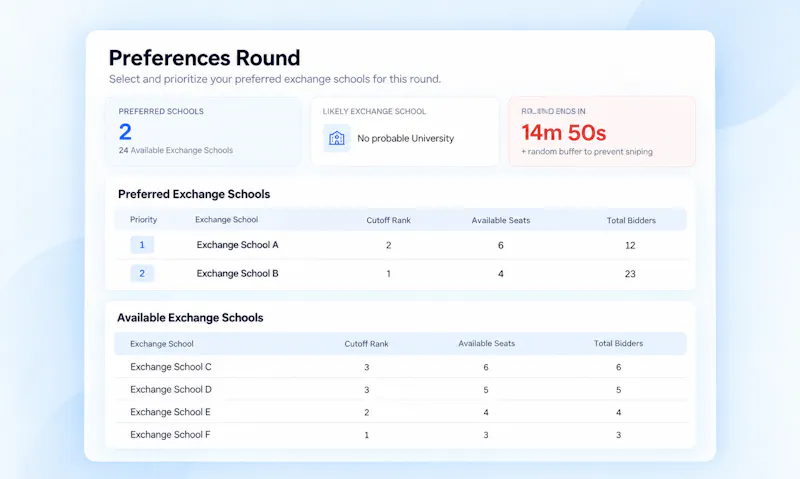Click the university building icon

click(x=337, y=138)
